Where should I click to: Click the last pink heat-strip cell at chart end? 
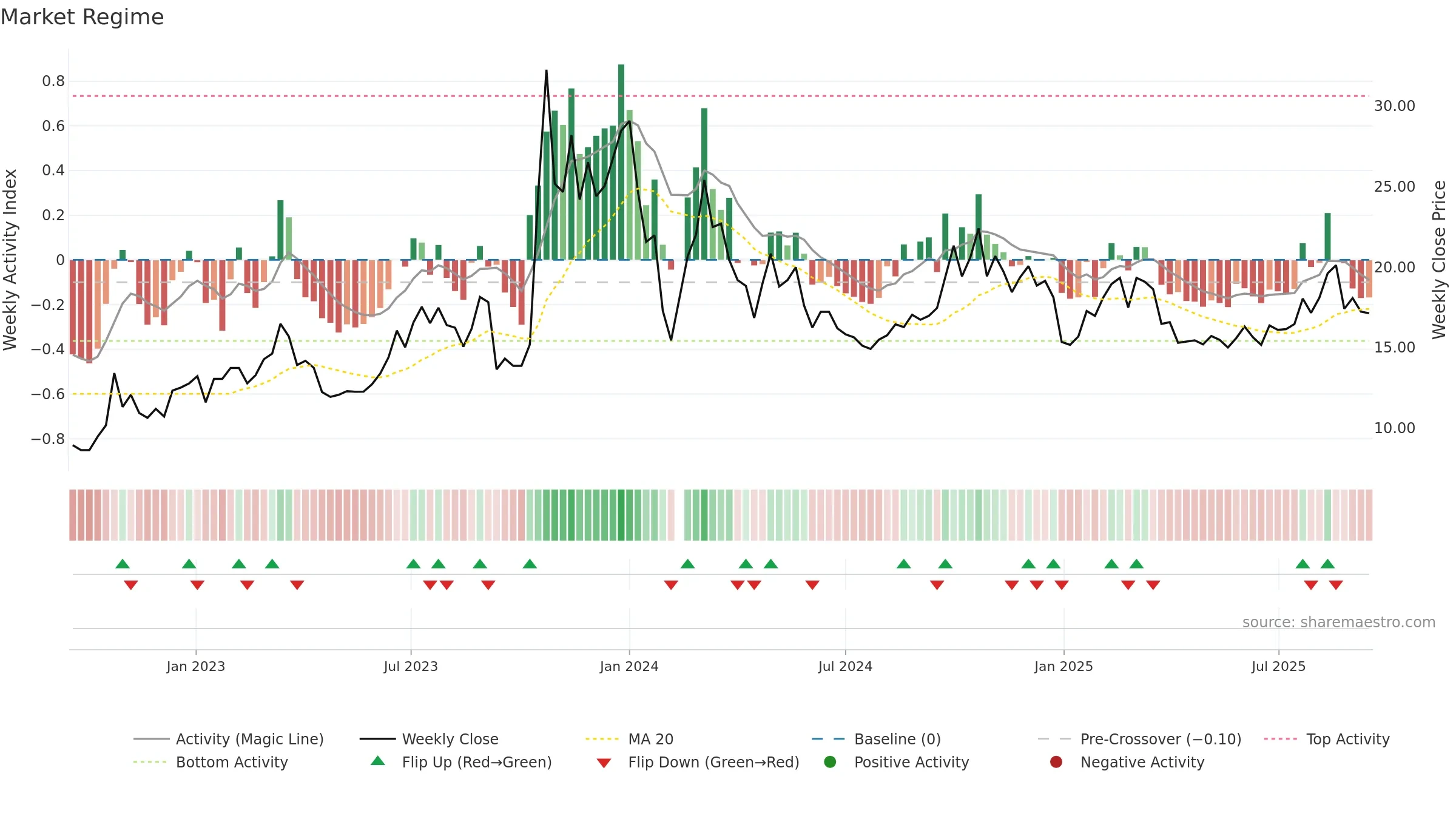click(1369, 515)
